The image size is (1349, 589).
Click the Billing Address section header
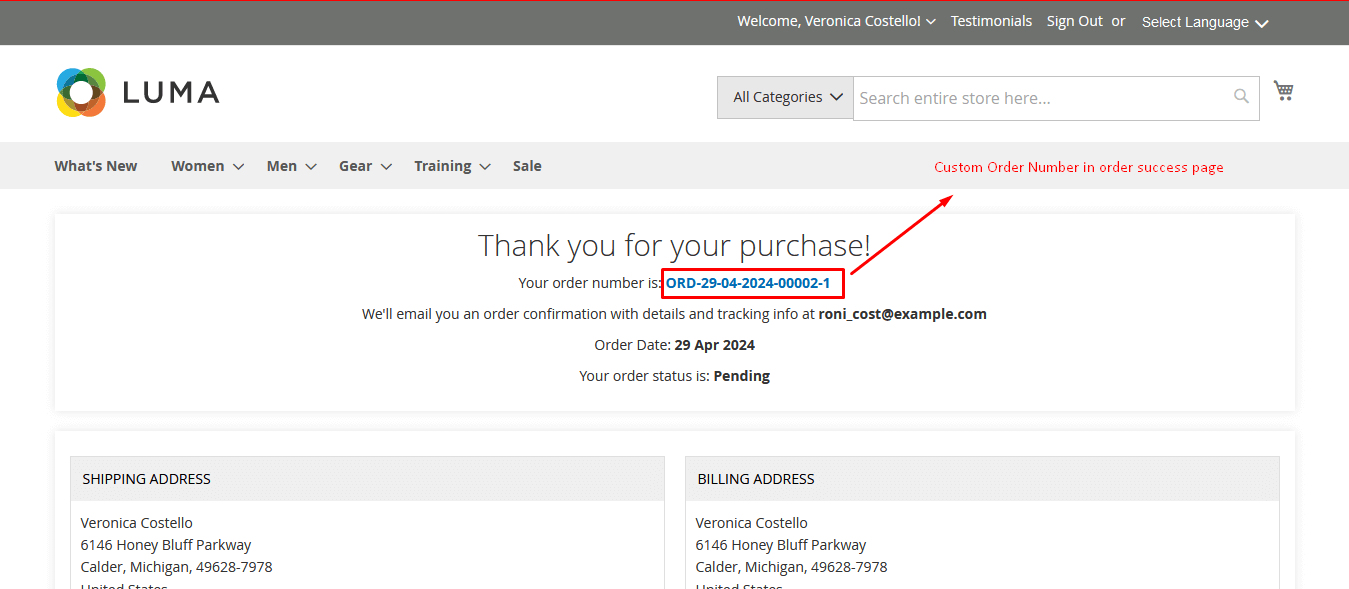(x=756, y=479)
